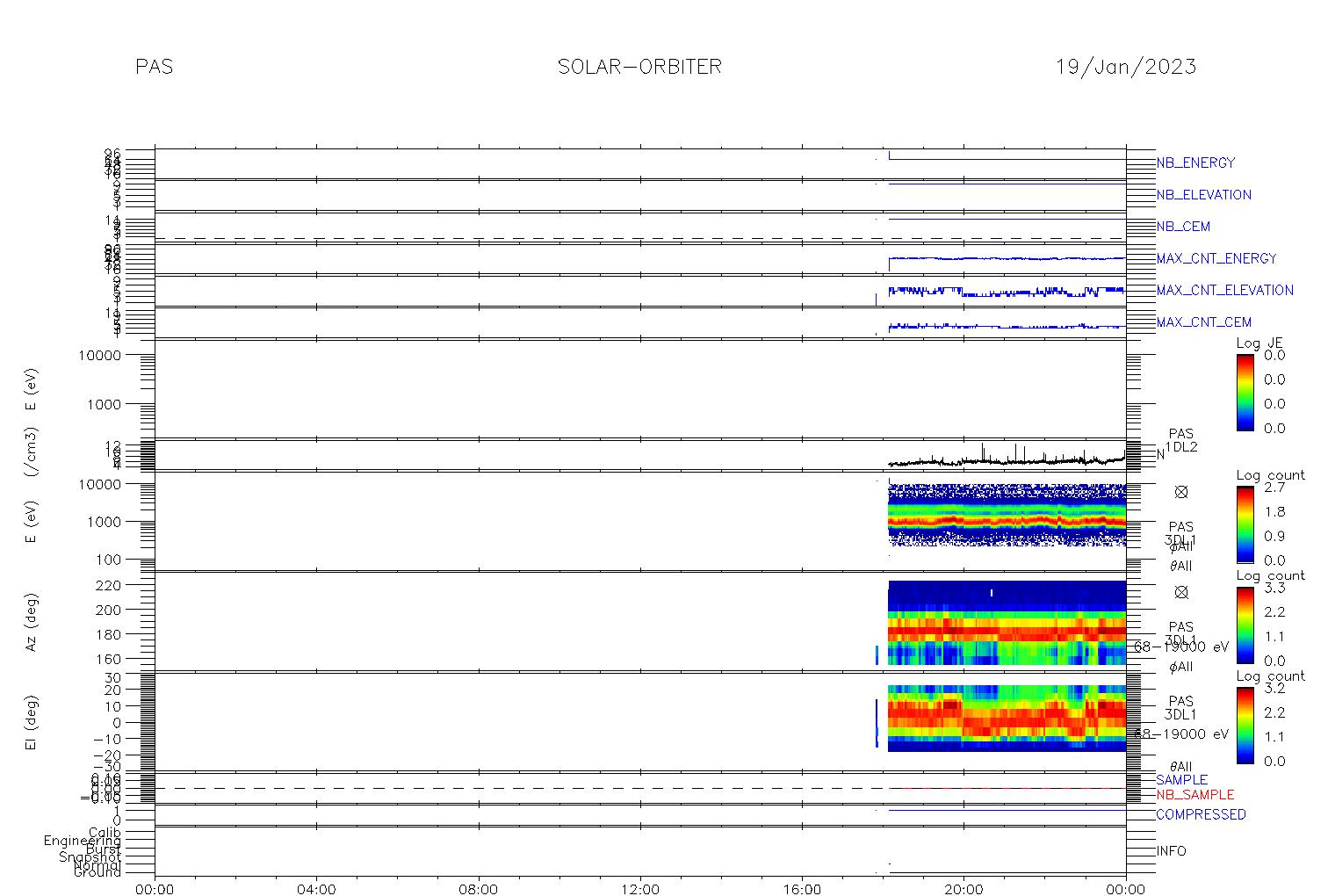
Task: Click the 180 azimuth tick value
Action: click(110, 633)
